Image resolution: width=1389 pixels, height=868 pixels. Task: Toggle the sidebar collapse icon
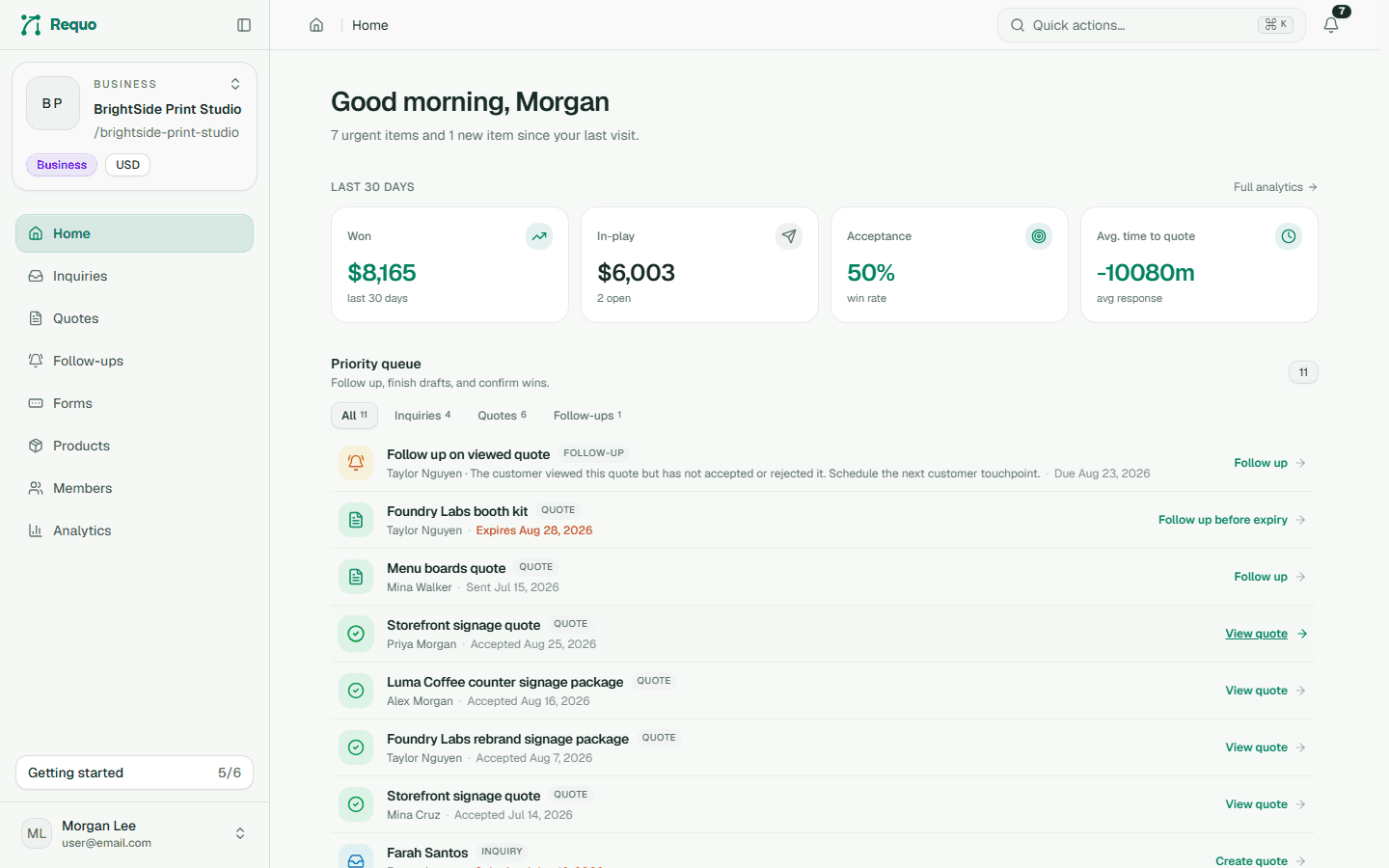pos(244,25)
